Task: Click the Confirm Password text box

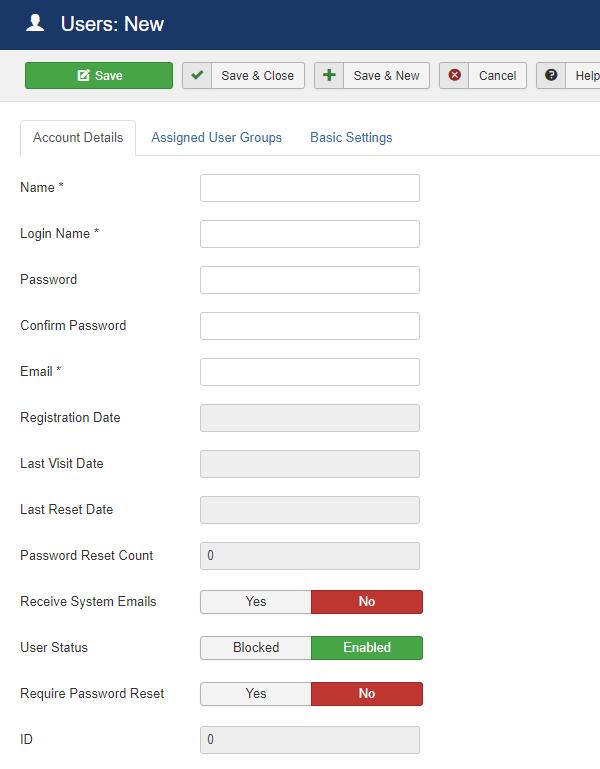Action: tap(310, 326)
